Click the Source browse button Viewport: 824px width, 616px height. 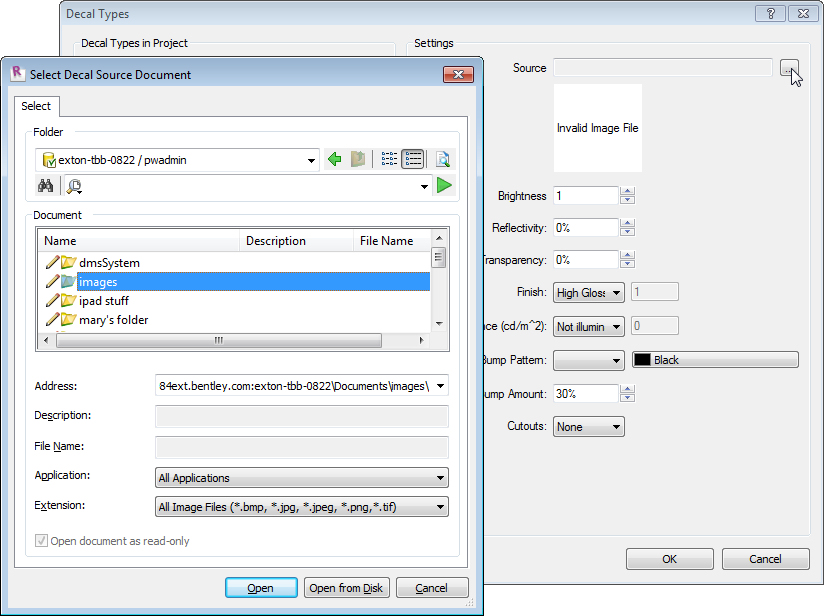tap(789, 68)
